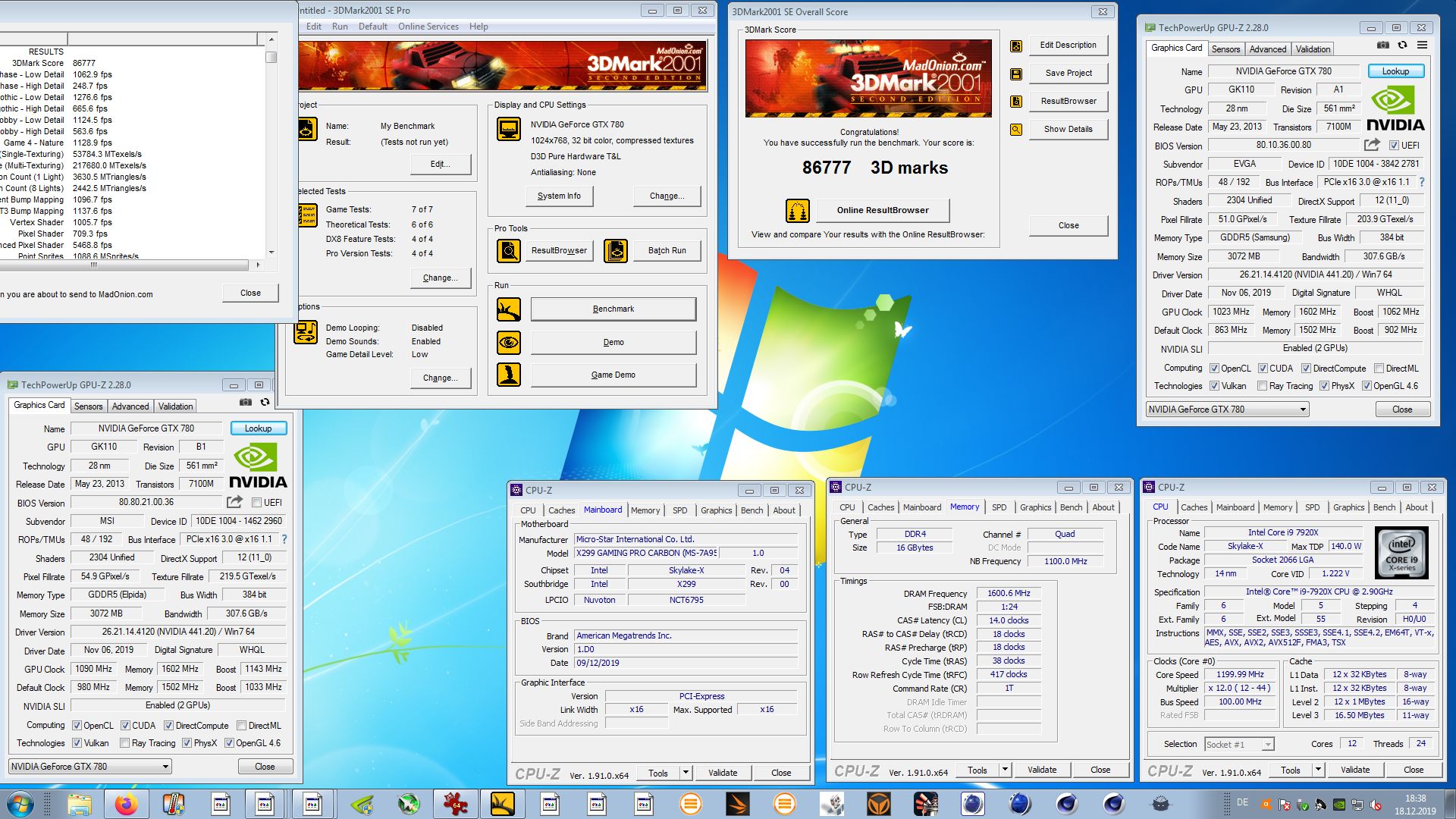Screen dimensions: 1456x819
Task: Click the Bus Interface question mark in top-right GPU-Z
Action: click(x=1421, y=182)
